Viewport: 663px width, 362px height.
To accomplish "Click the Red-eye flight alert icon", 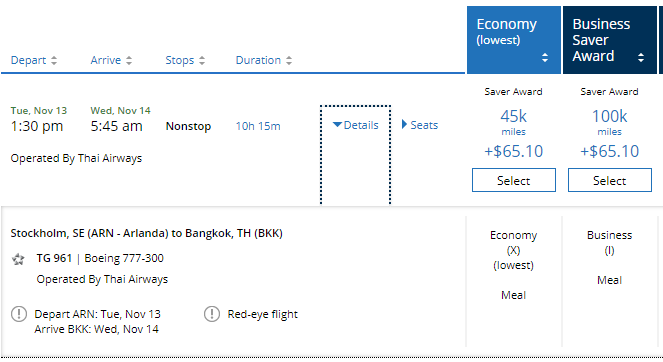I will pos(212,314).
